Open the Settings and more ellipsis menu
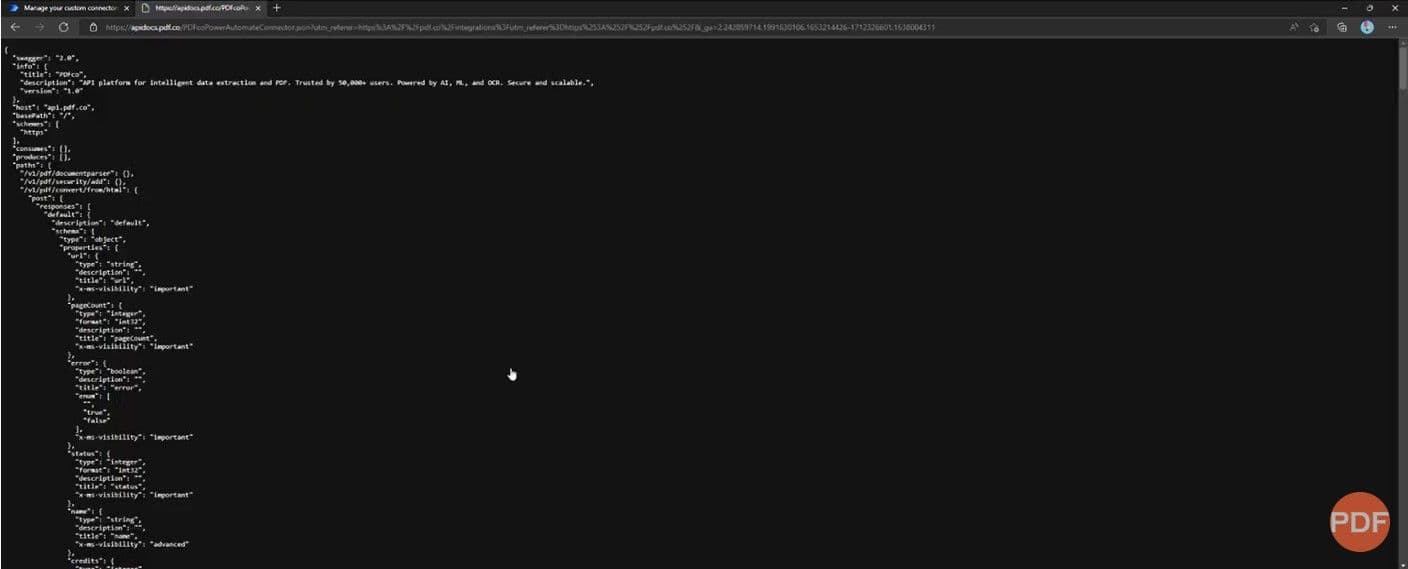This screenshot has height=569, width=1408. pos(1393,27)
